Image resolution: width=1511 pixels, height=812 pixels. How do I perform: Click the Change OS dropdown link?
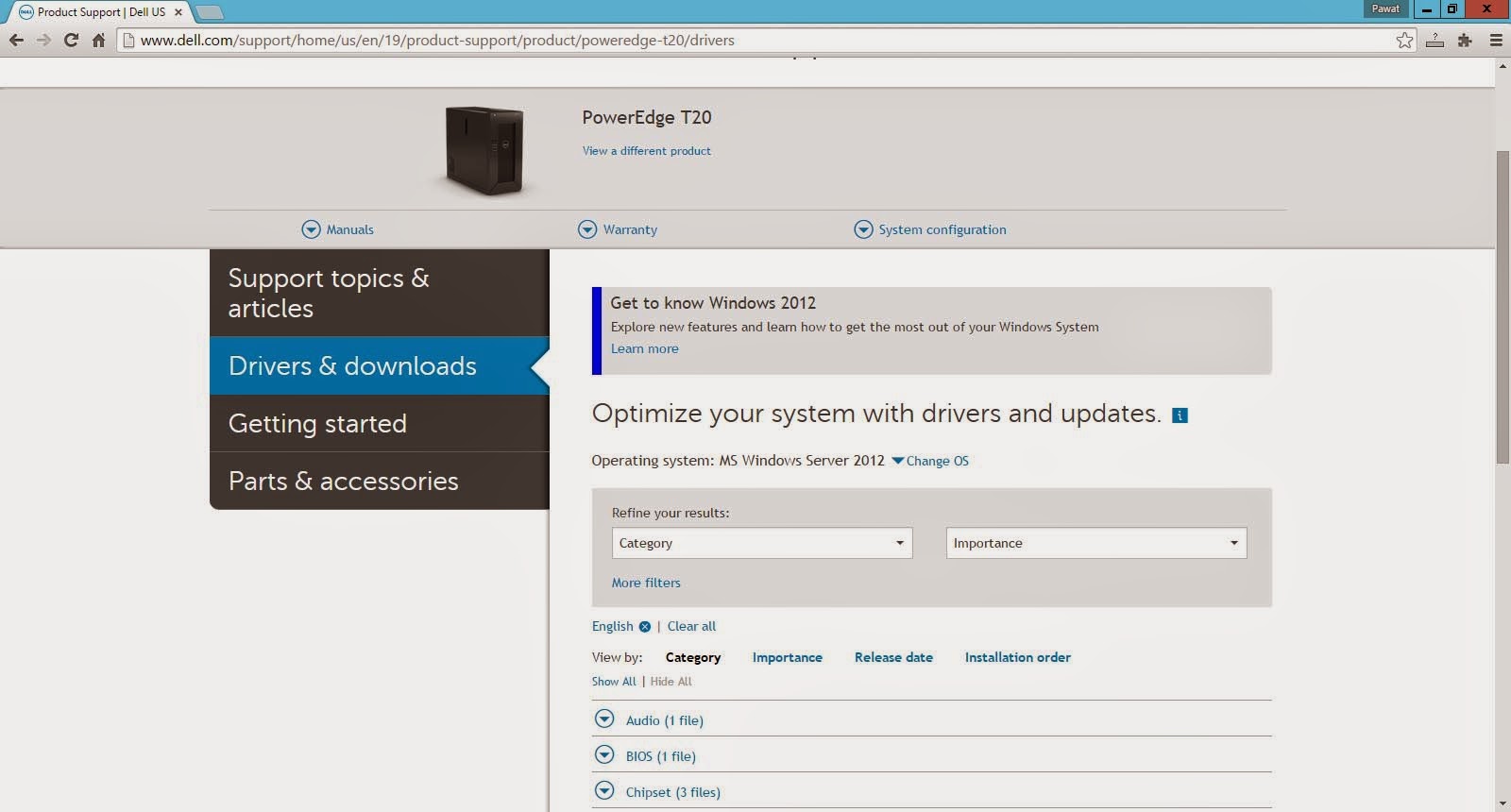tap(930, 461)
